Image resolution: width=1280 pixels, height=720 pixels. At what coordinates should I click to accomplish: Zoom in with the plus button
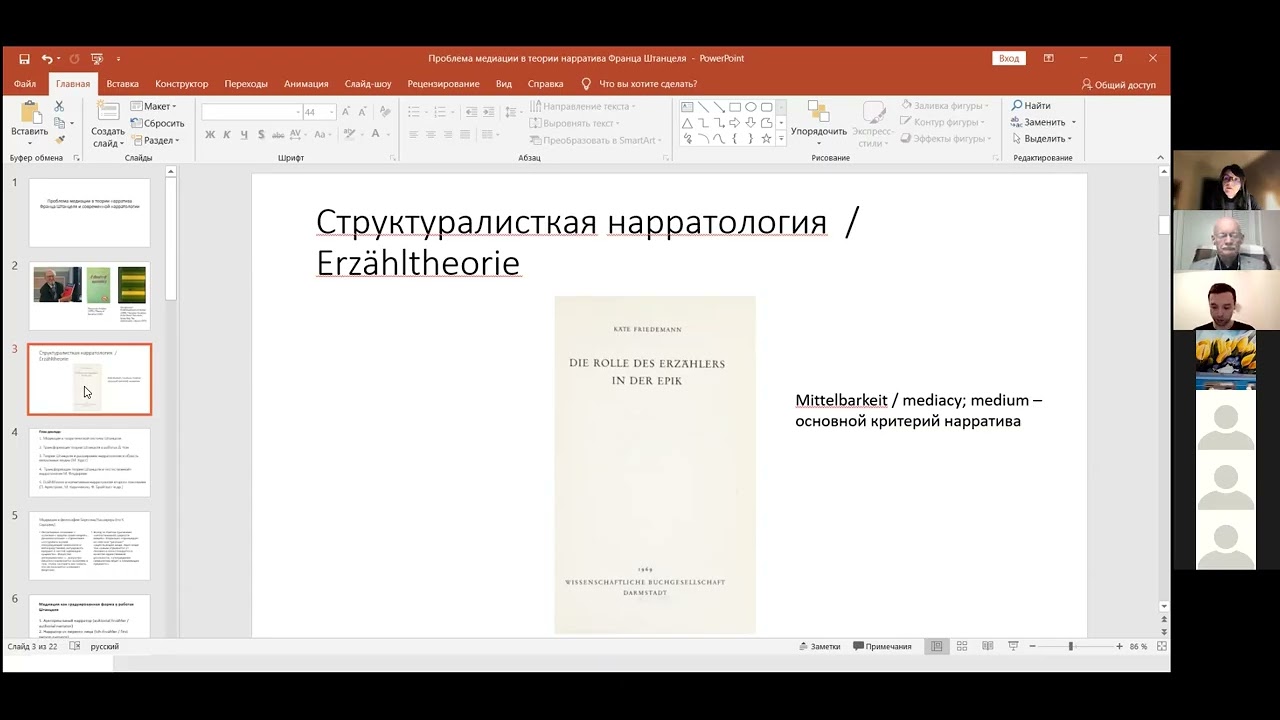click(x=1119, y=647)
